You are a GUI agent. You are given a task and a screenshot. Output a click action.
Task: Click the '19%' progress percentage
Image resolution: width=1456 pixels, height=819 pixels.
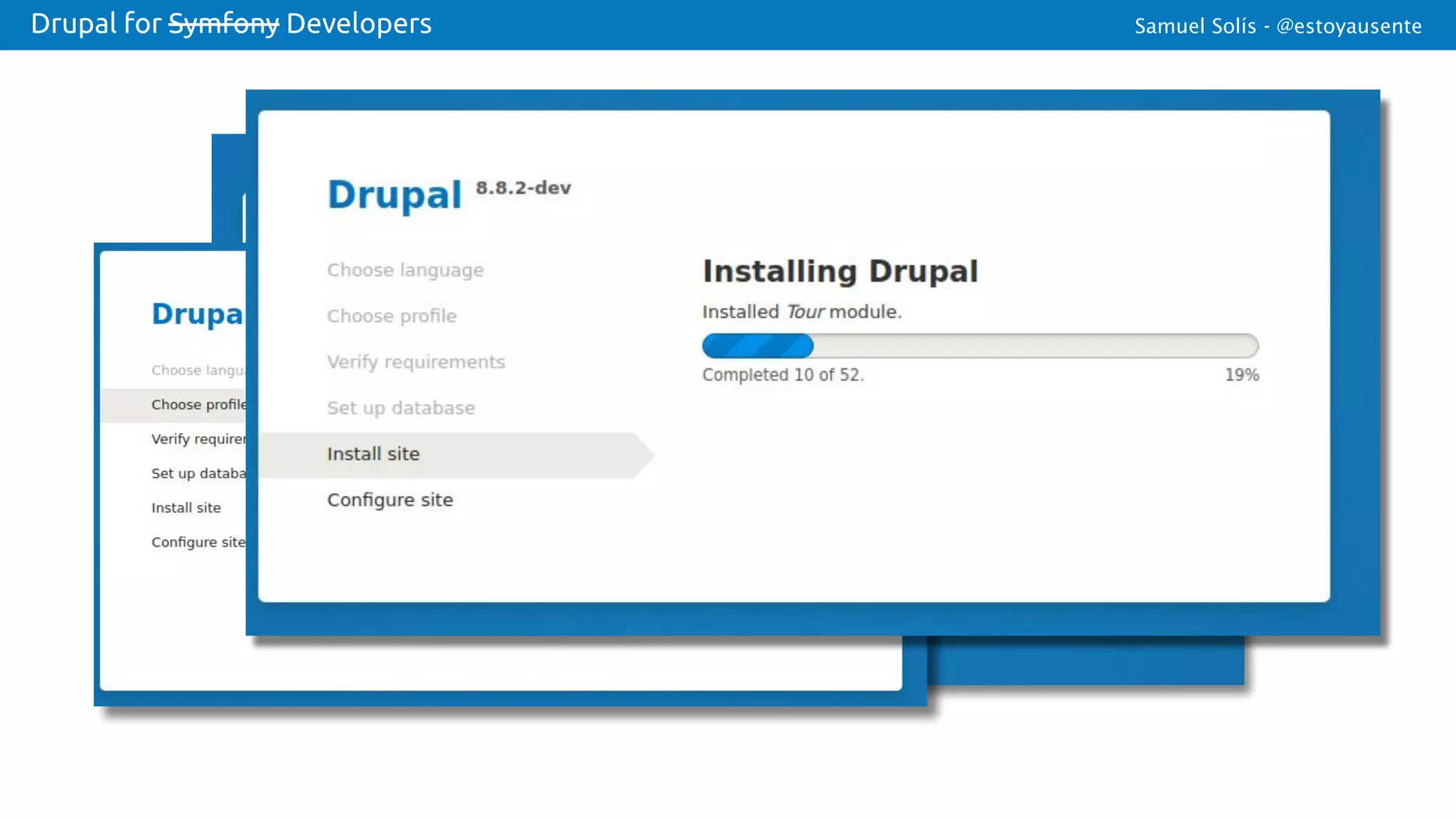pos(1241,375)
